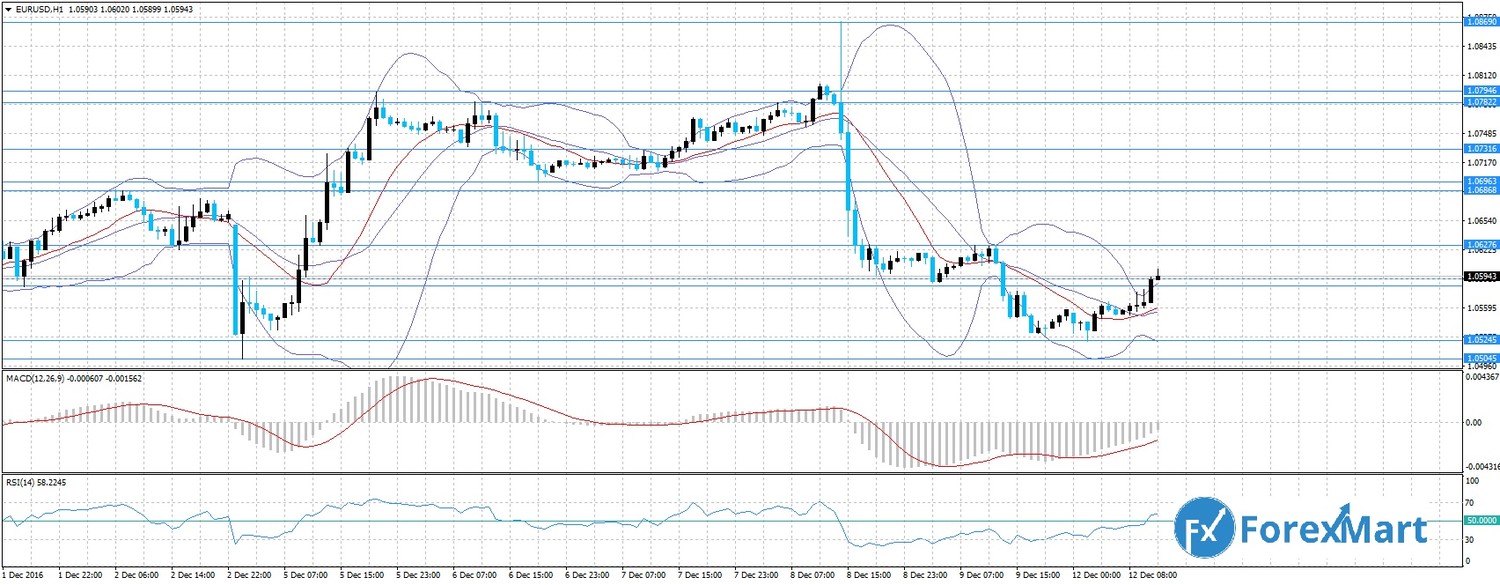
Task: Click the RSI 50.0000 level label
Action: point(1479,520)
